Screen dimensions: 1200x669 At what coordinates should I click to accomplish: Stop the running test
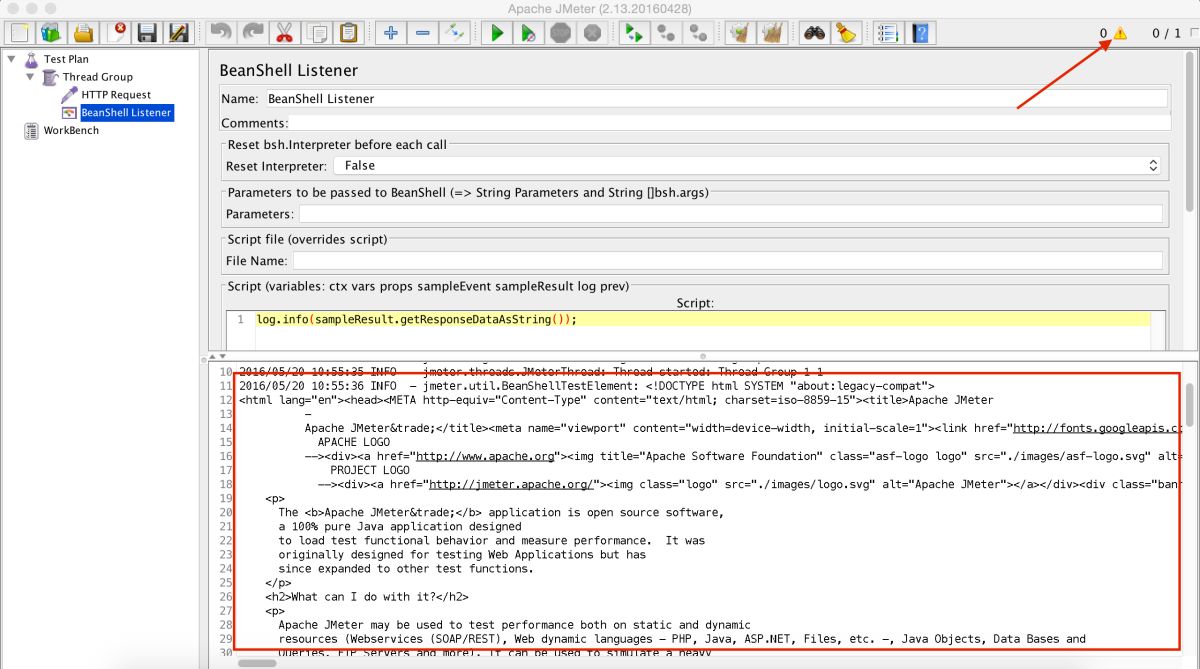click(560, 33)
